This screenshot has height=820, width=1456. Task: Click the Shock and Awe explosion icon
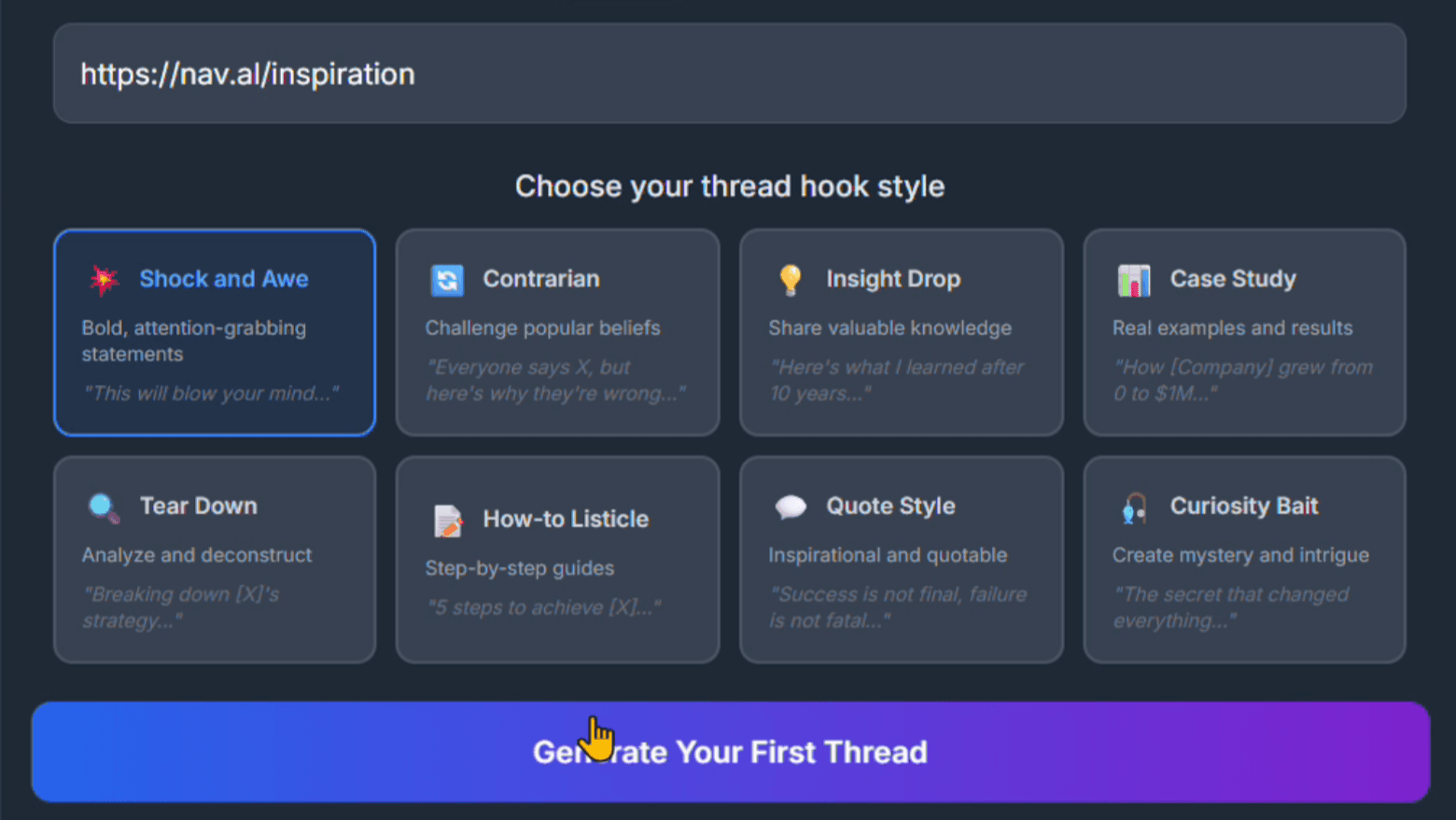[104, 279]
